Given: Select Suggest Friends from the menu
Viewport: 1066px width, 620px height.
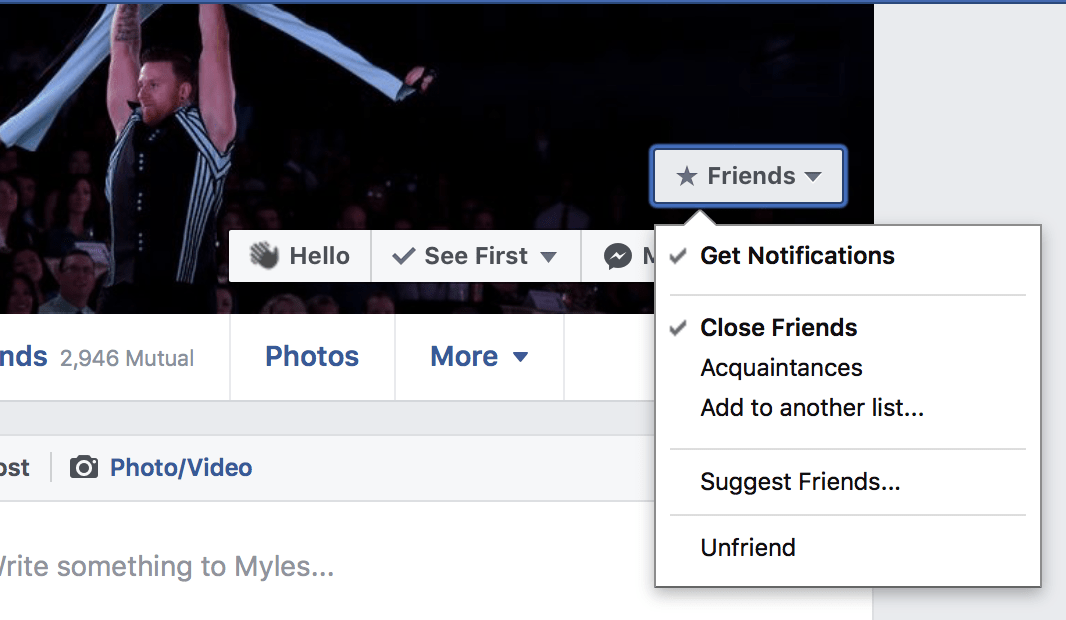Looking at the screenshot, I should pyautogui.click(x=800, y=482).
